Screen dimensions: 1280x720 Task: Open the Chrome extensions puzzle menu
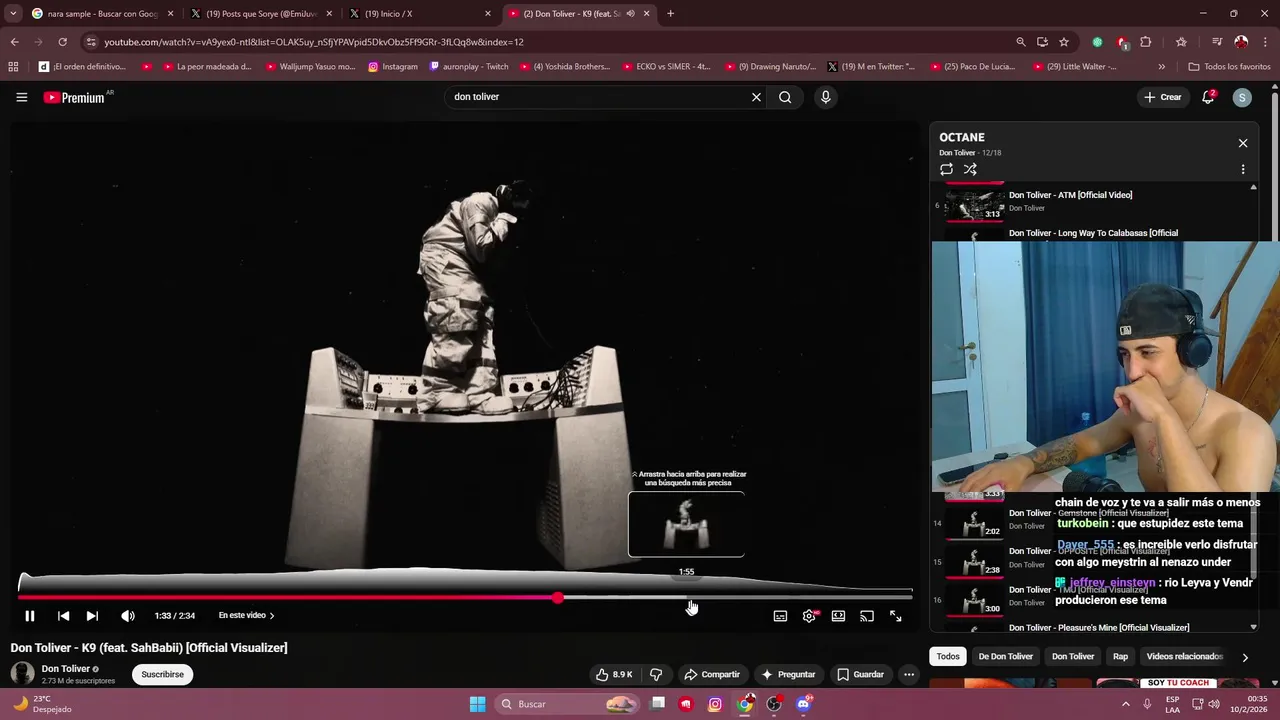tap(1146, 42)
